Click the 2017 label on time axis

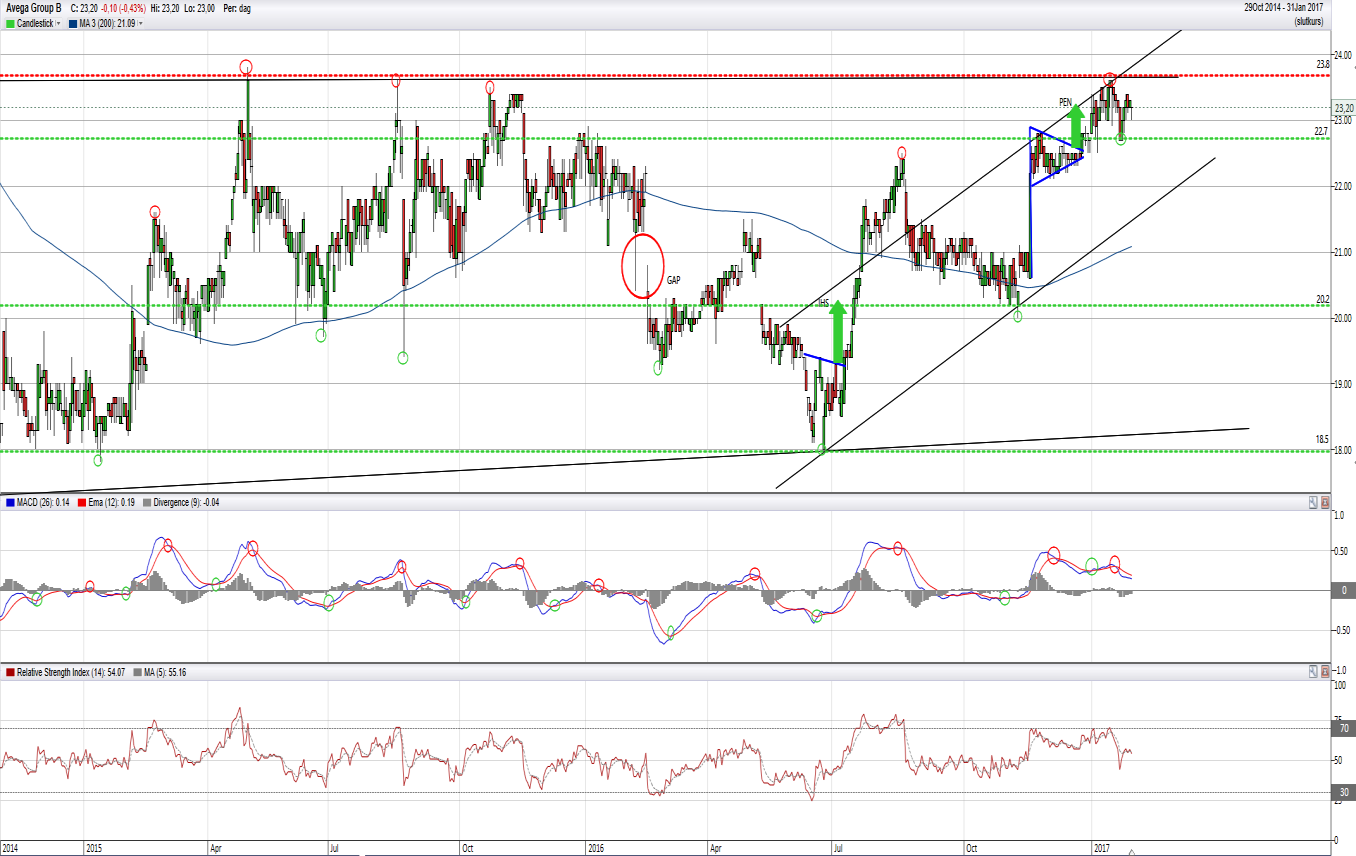1102,848
